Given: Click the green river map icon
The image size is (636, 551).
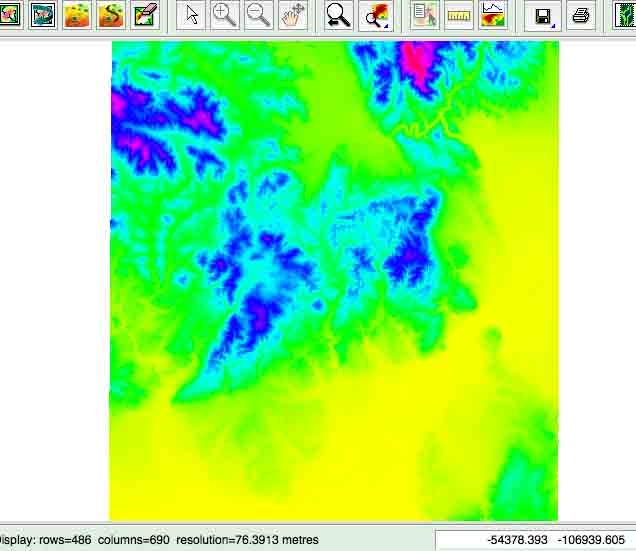Looking at the screenshot, I should (624, 15).
